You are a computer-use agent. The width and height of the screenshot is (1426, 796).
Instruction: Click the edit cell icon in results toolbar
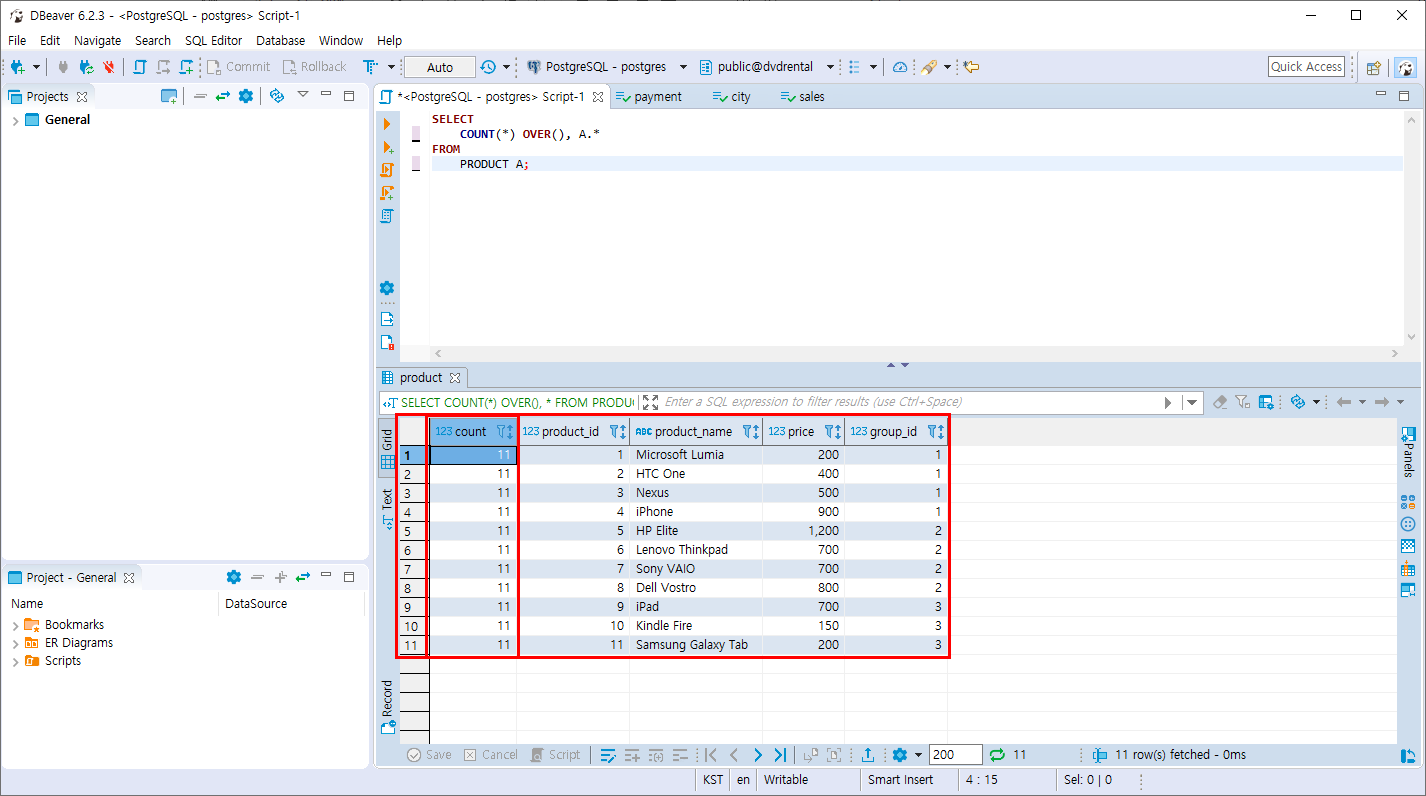[608, 755]
